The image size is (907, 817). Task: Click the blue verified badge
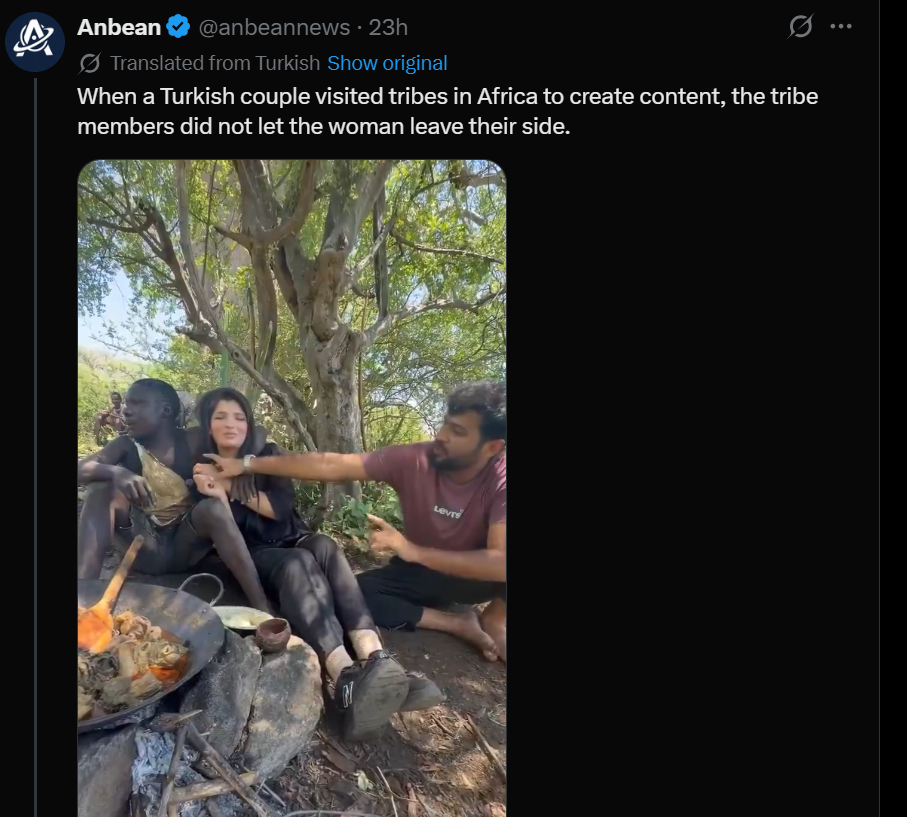point(179,28)
